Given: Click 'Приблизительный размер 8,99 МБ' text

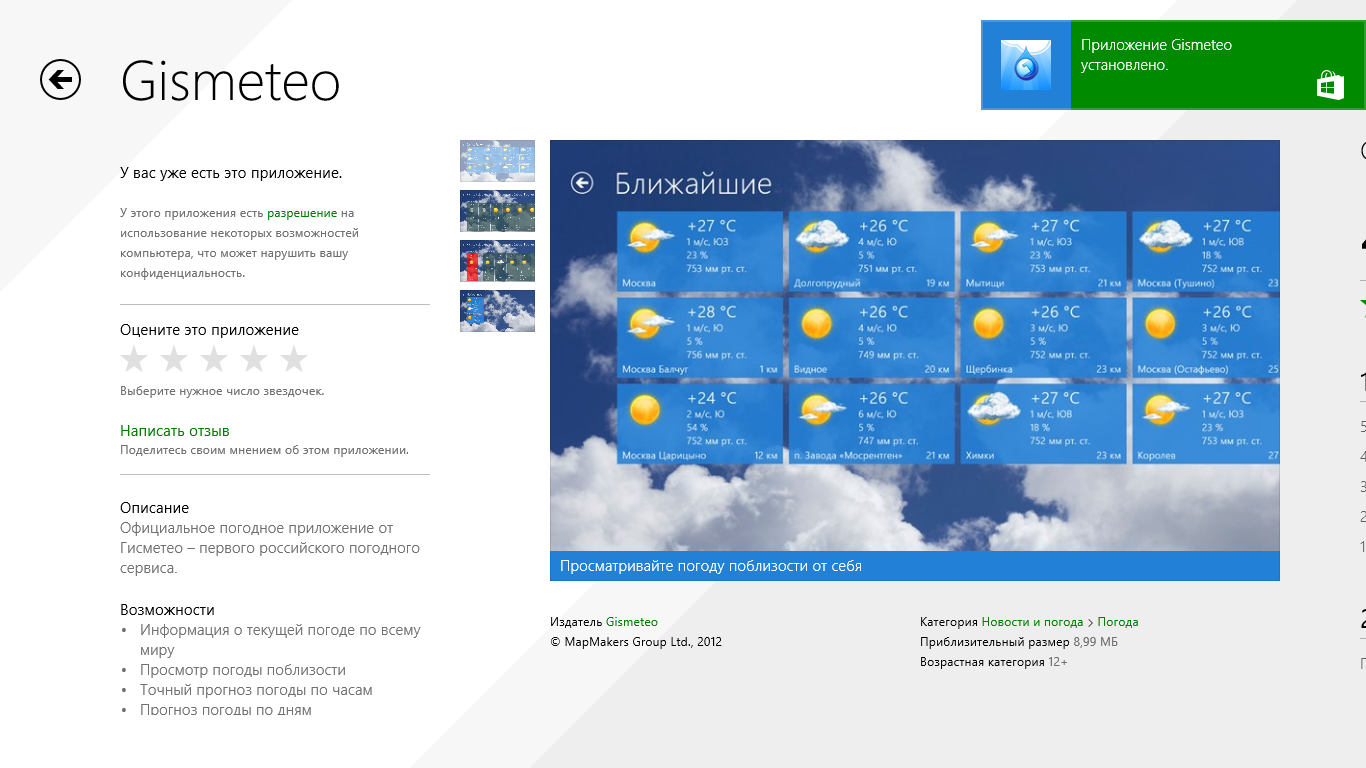Looking at the screenshot, I should point(1019,642).
